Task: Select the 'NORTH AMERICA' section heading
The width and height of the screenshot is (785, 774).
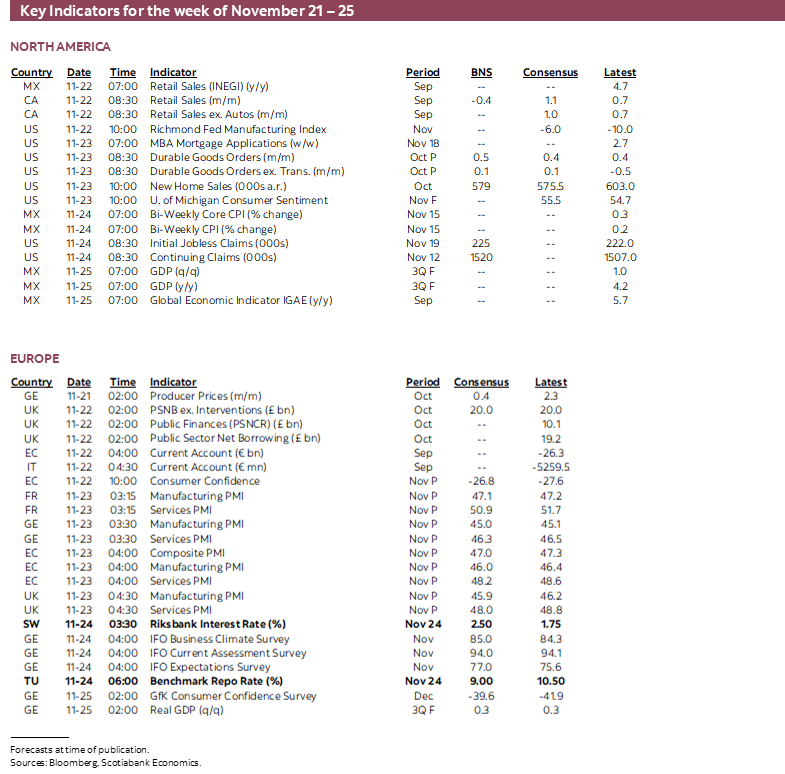Action: tap(61, 47)
